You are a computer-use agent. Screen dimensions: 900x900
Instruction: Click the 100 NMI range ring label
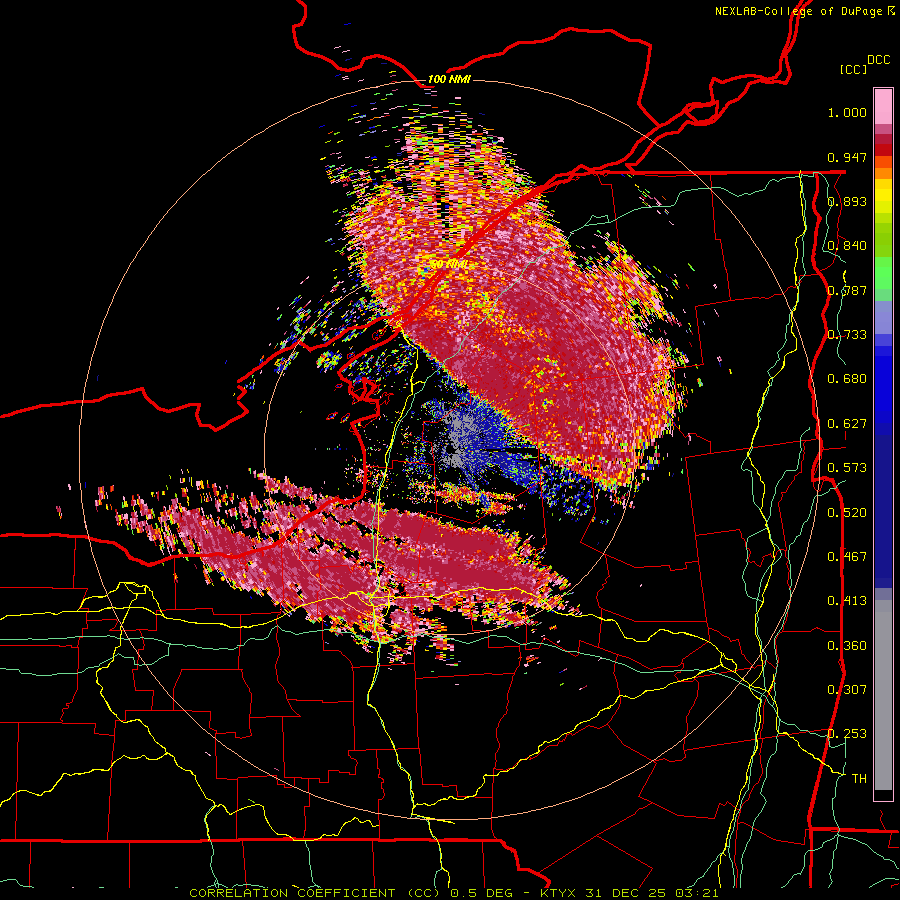click(449, 79)
